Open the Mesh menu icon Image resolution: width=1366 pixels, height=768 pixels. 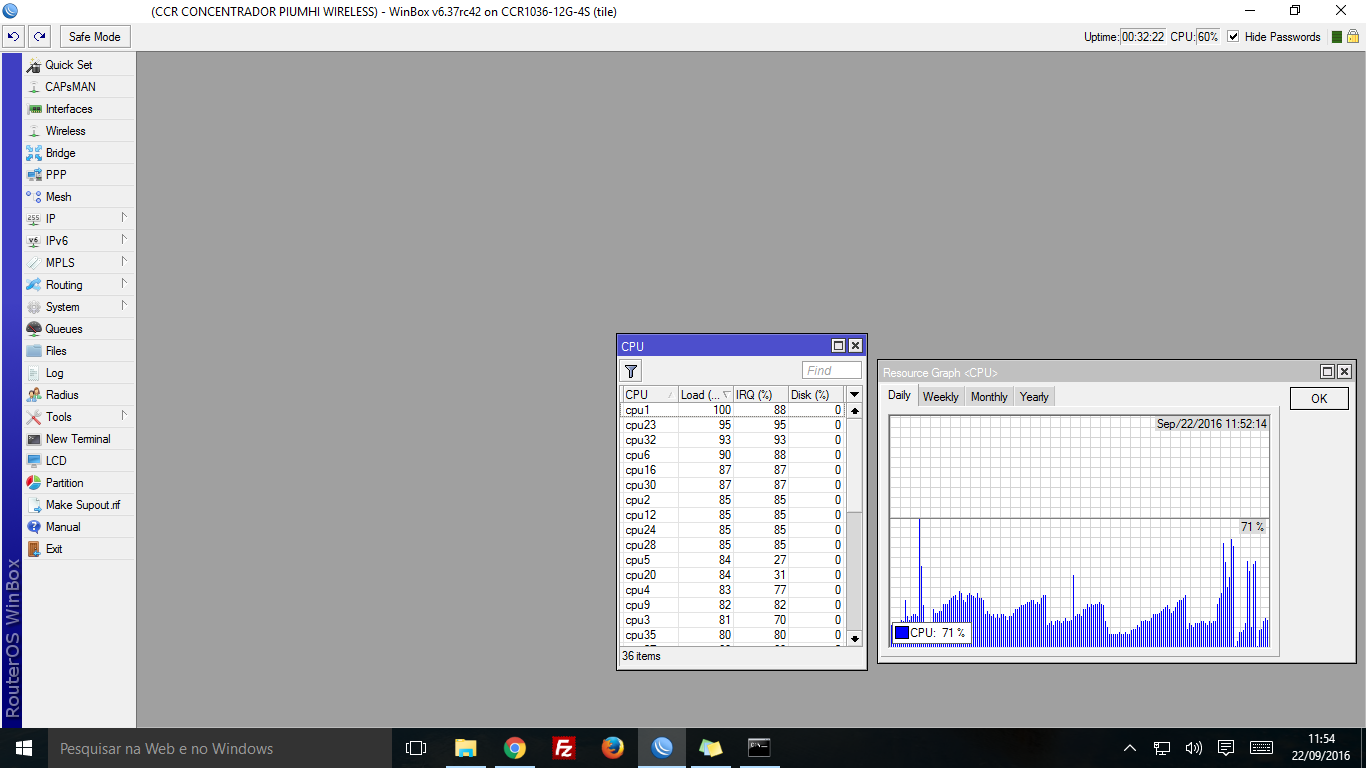(x=34, y=197)
